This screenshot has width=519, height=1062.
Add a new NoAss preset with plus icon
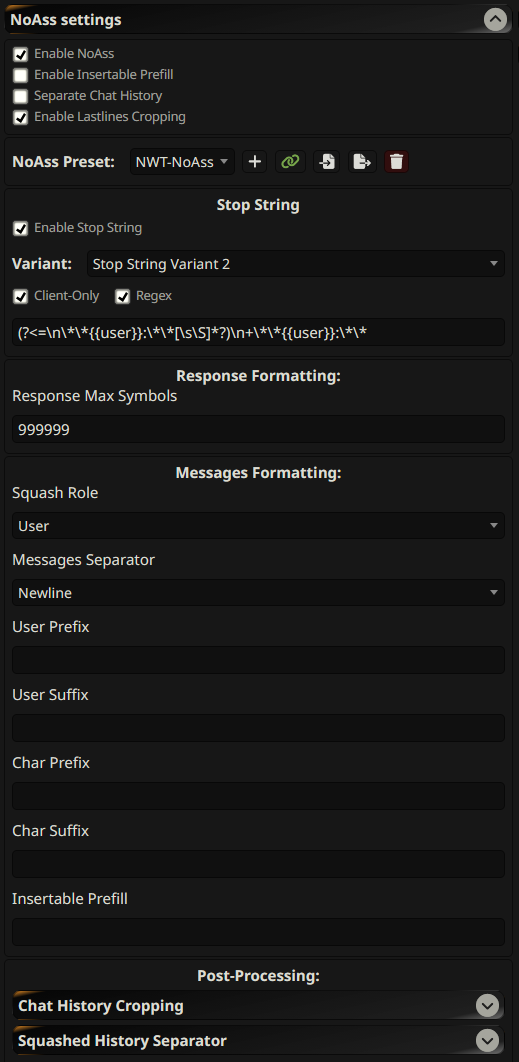(x=255, y=162)
